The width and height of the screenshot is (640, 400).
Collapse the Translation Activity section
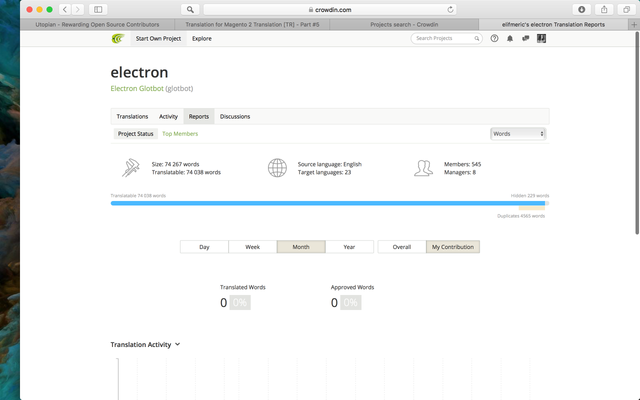click(177, 344)
